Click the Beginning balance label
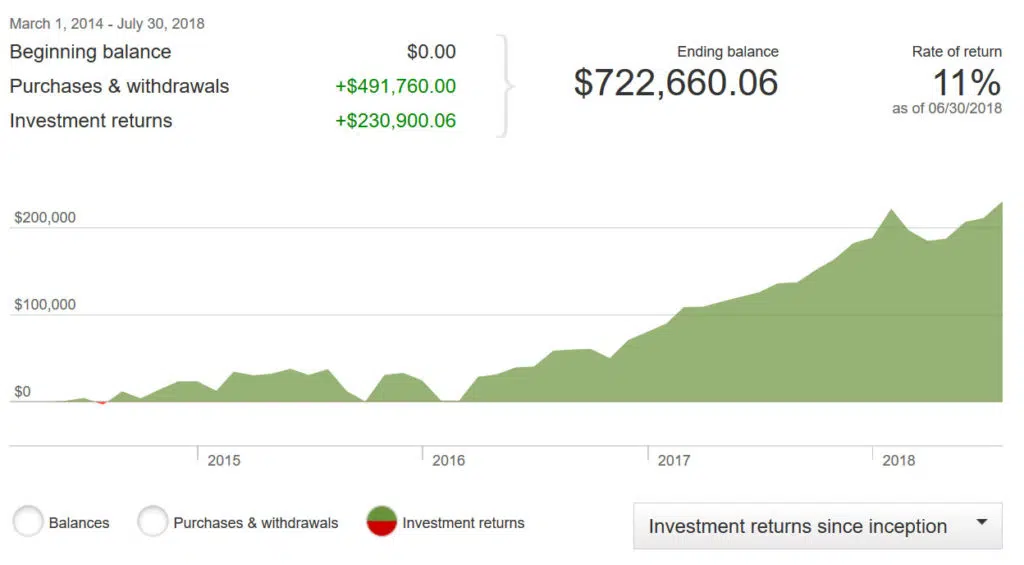 point(90,52)
